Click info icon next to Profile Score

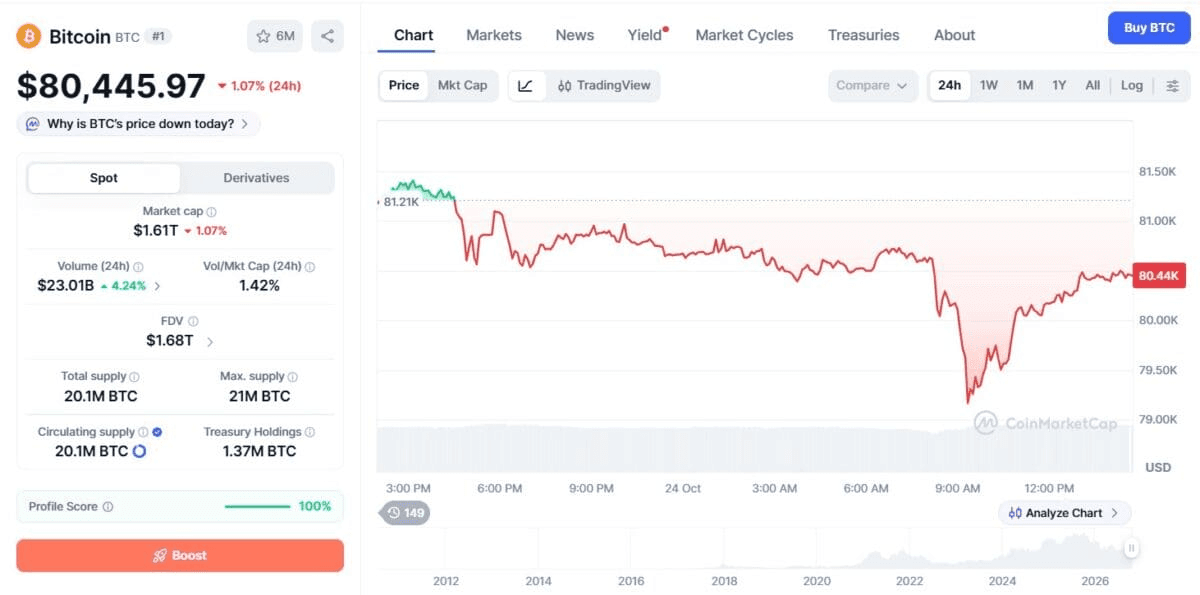[x=108, y=507]
